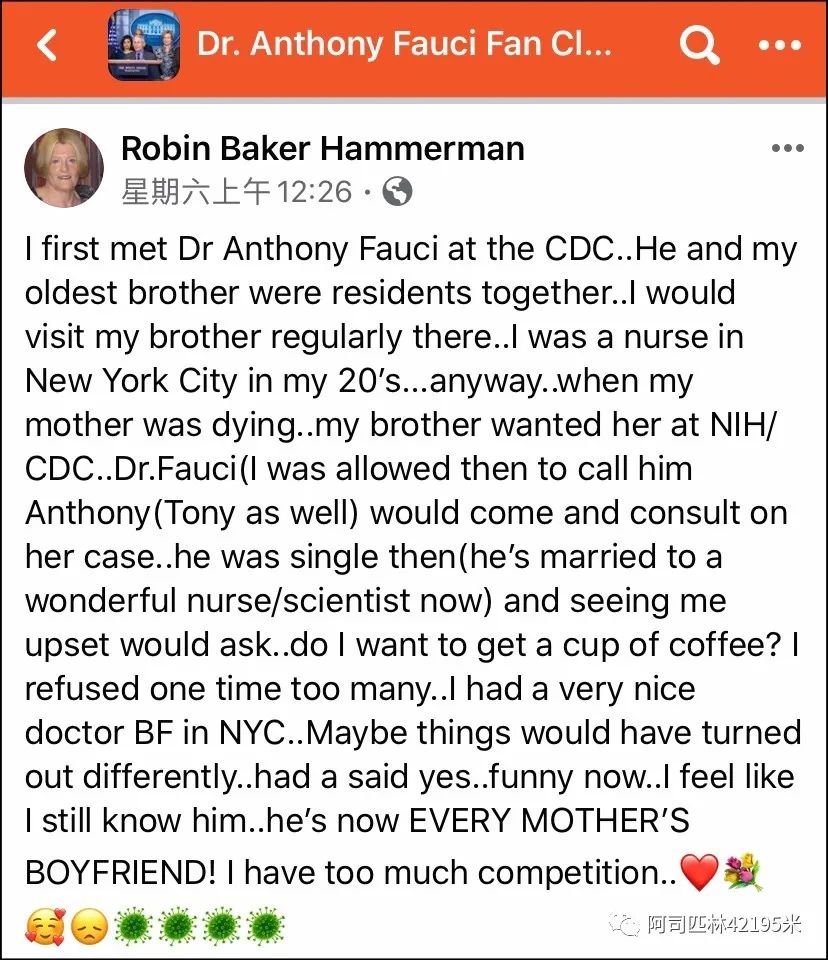Screen dimensions: 828x960
Task: Tap the last green virus emoji
Action: (x=266, y=926)
